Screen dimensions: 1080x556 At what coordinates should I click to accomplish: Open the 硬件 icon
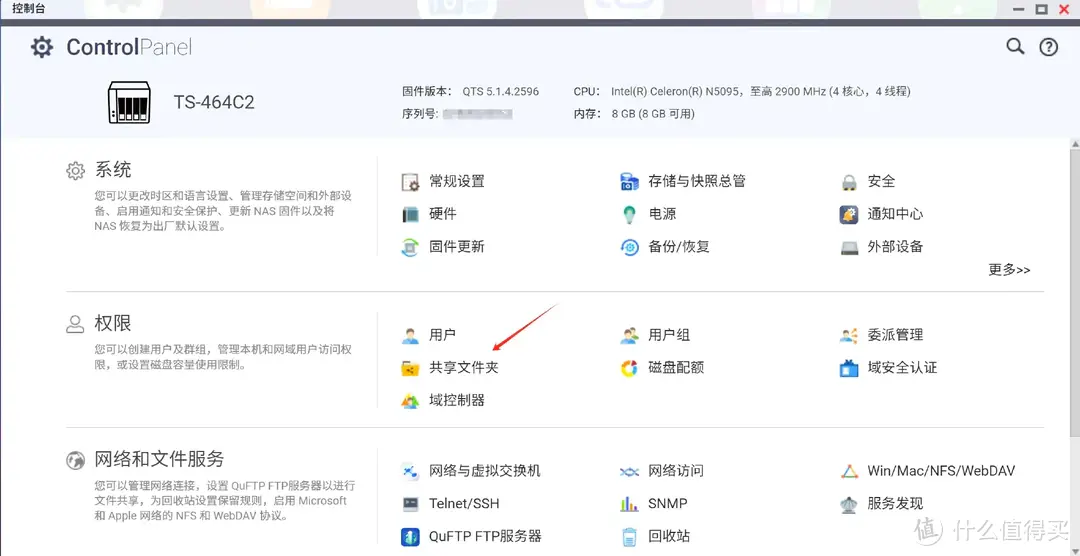(x=410, y=214)
